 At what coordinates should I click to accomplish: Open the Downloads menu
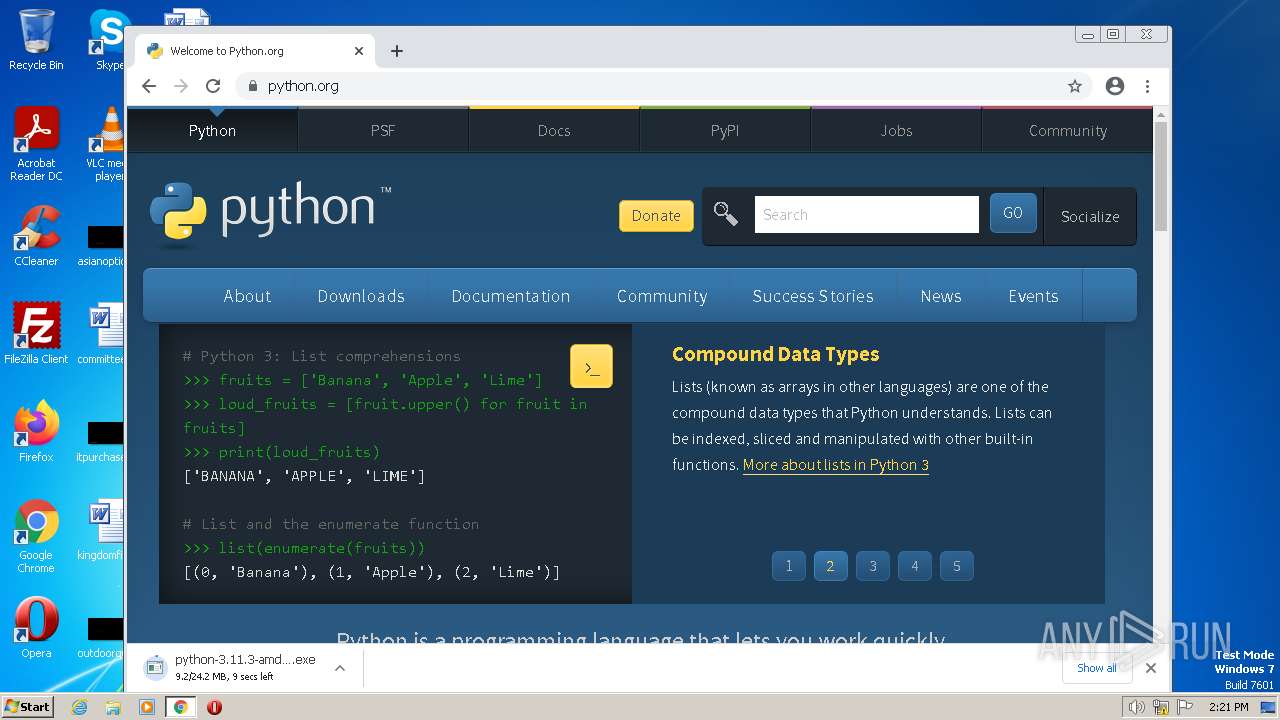361,296
